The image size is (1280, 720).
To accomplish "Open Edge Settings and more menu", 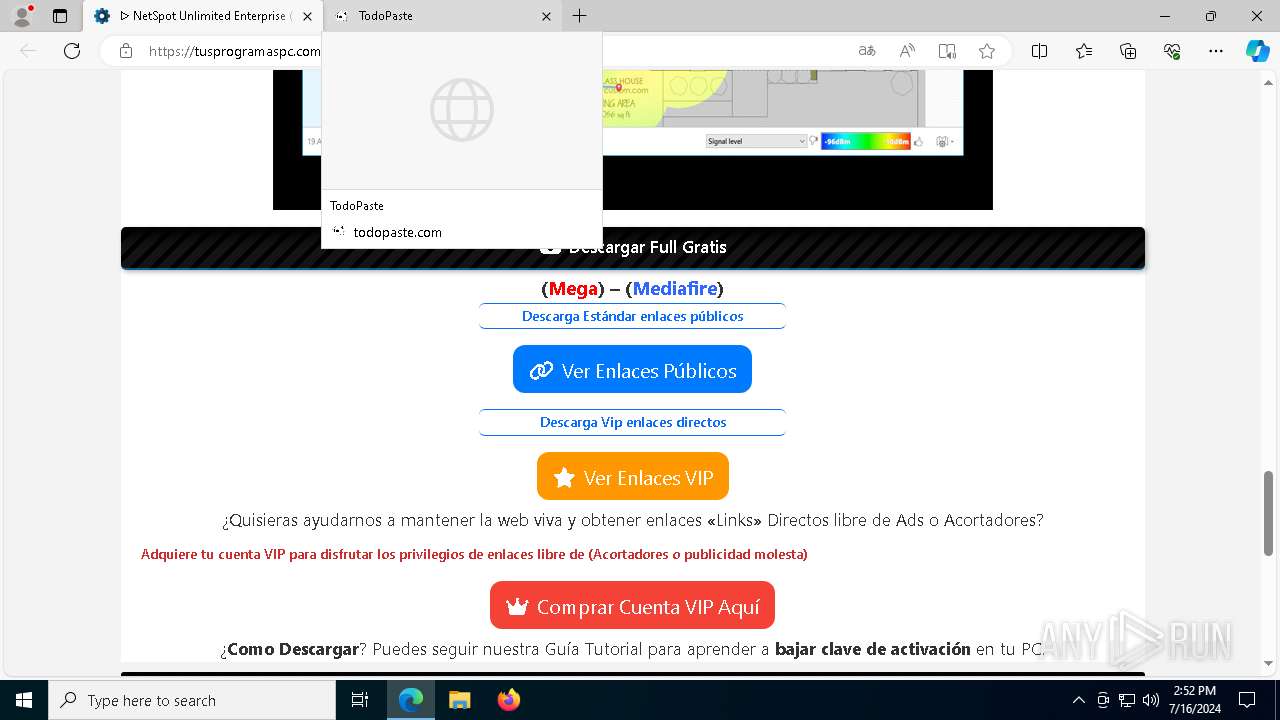I will click(1216, 51).
